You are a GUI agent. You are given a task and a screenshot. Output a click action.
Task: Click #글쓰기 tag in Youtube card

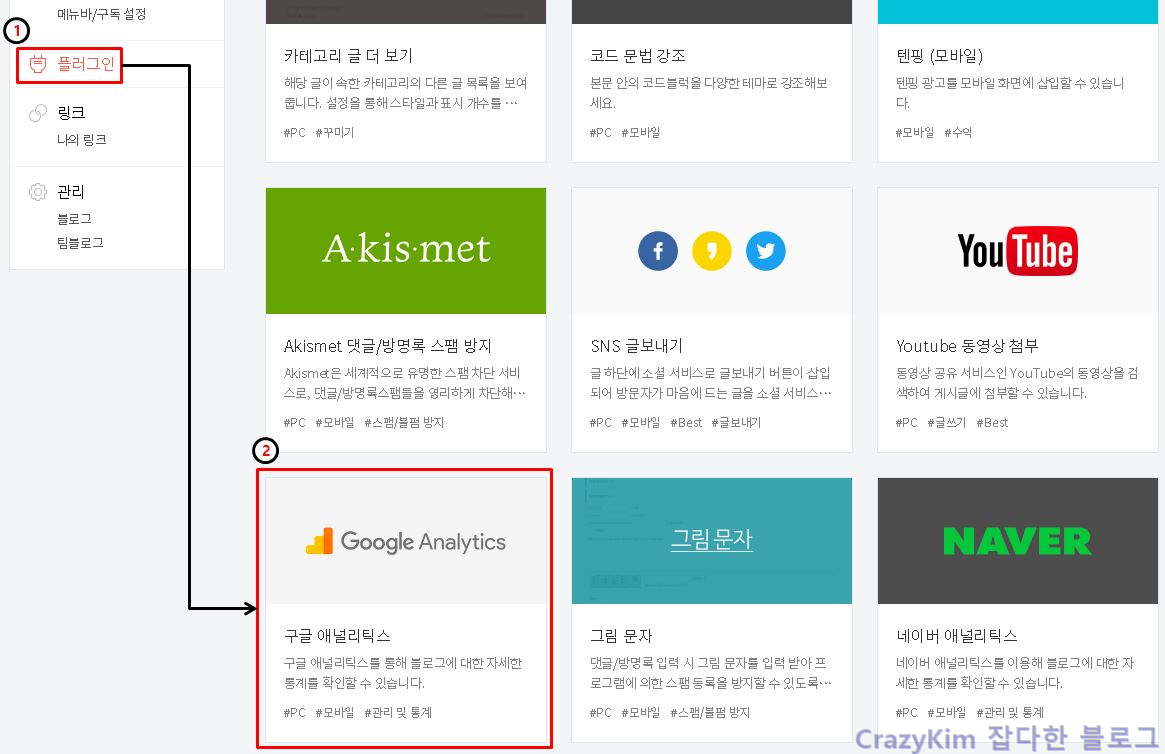pyautogui.click(x=947, y=423)
